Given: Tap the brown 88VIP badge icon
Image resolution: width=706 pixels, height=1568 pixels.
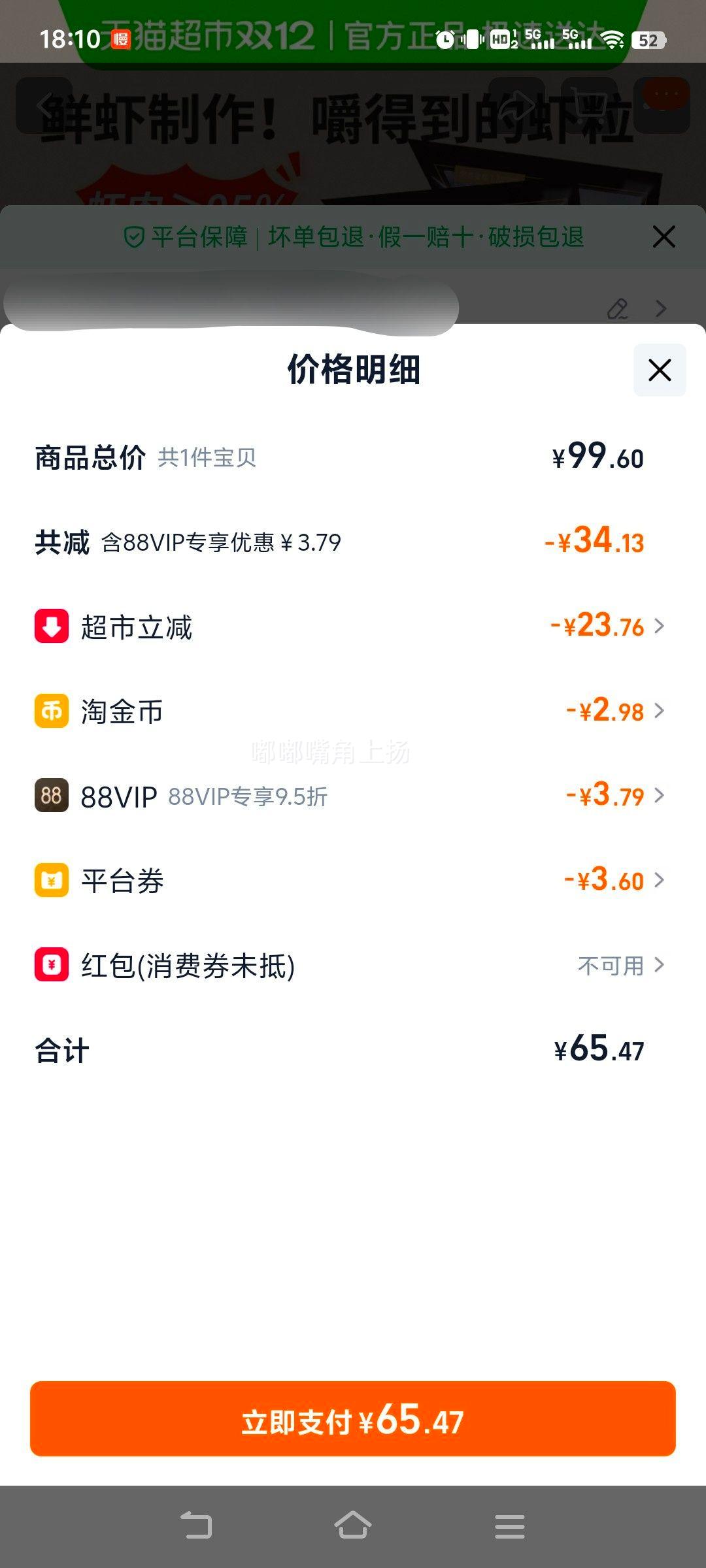Looking at the screenshot, I should point(52,795).
